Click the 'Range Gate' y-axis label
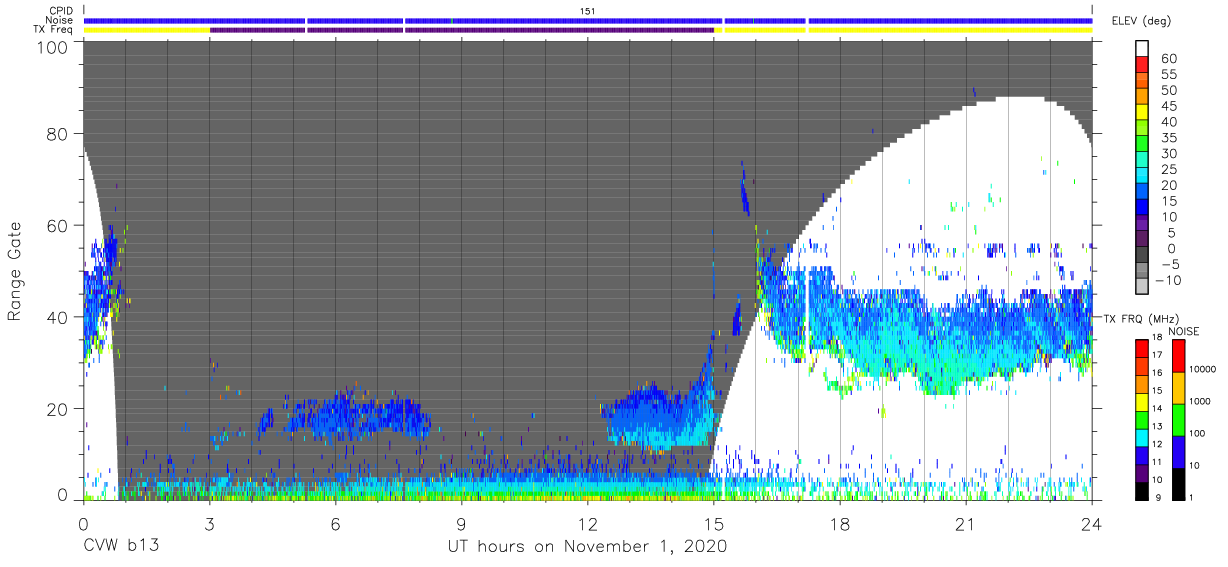 [15, 272]
